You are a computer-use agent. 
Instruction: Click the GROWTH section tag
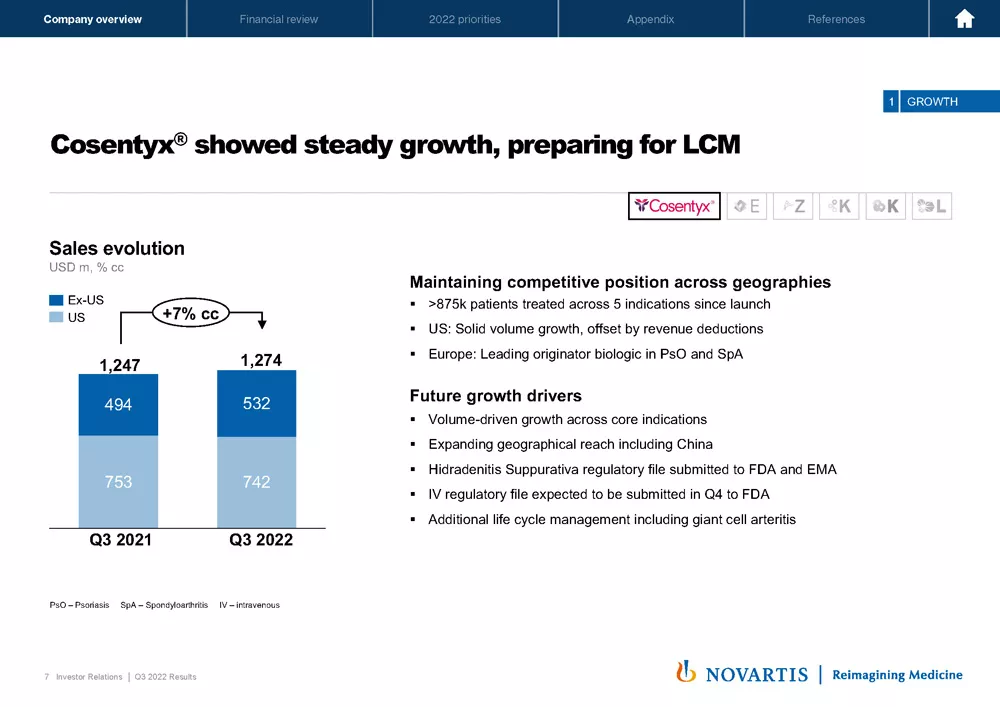941,101
